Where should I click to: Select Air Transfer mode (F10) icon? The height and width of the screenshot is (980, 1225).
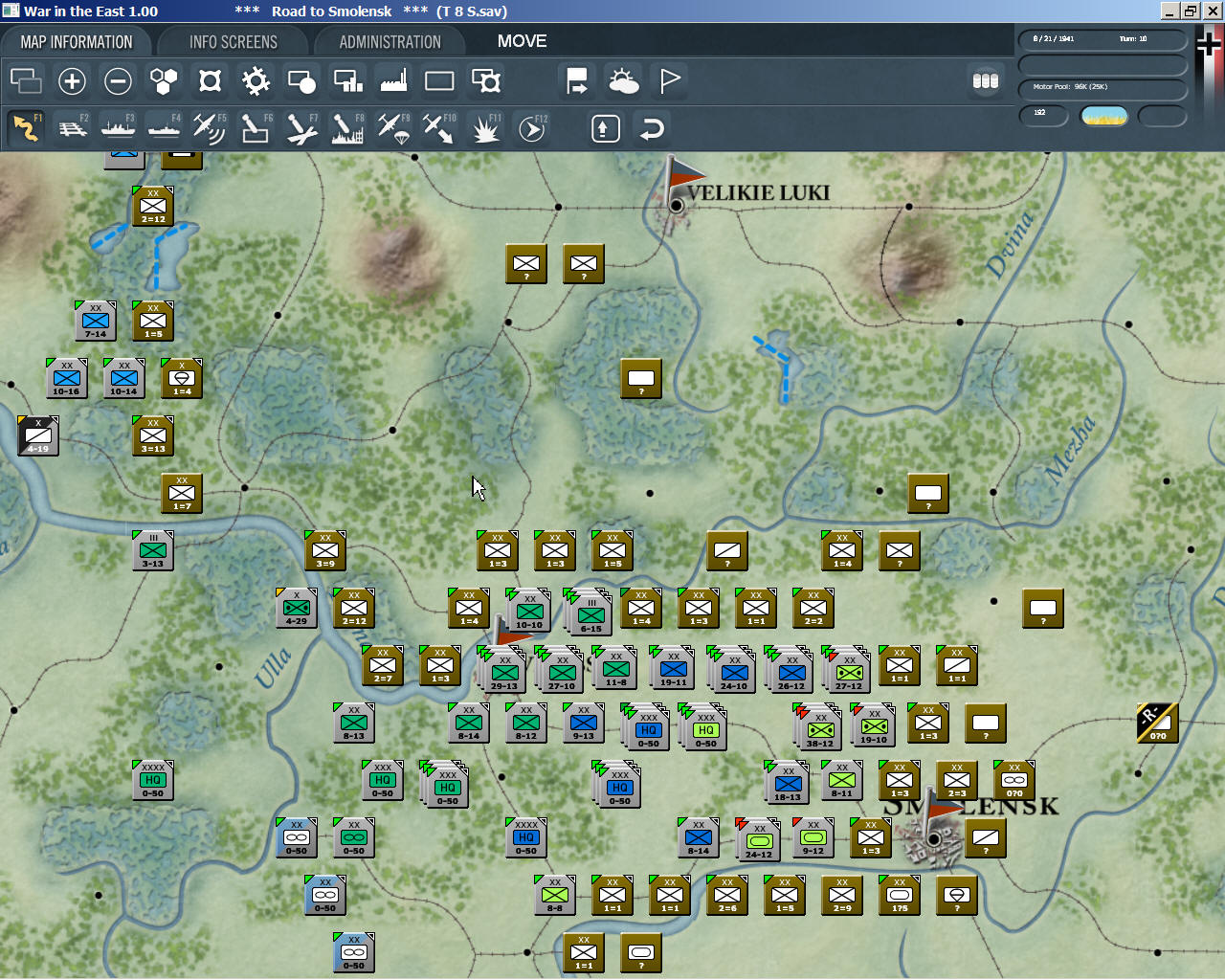[x=439, y=128]
